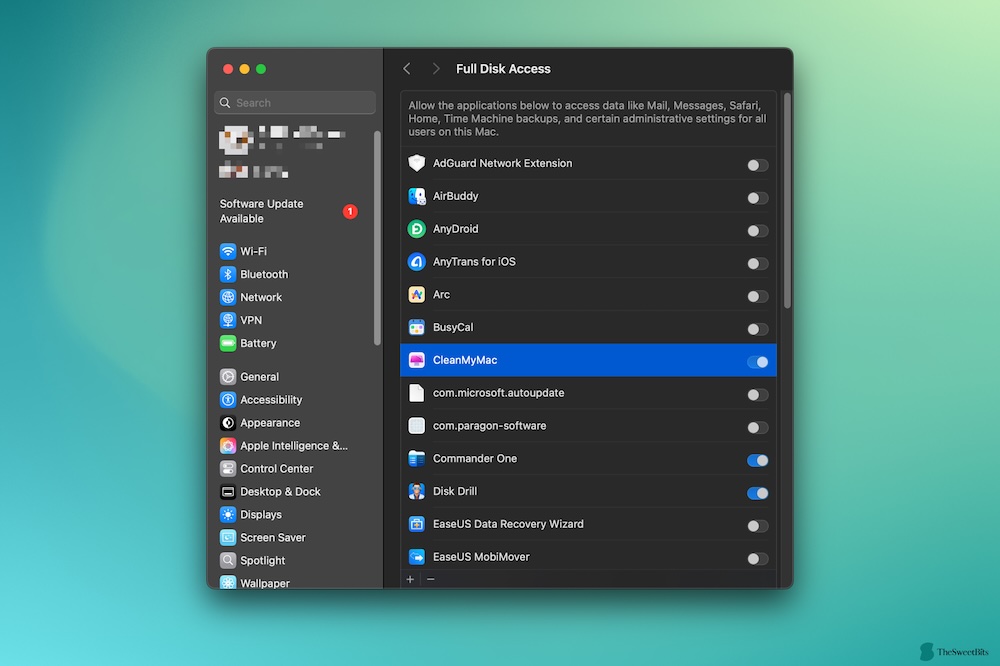Click the app list vertical scrollbar
Image resolution: width=1000 pixels, height=666 pixels.
click(787, 201)
